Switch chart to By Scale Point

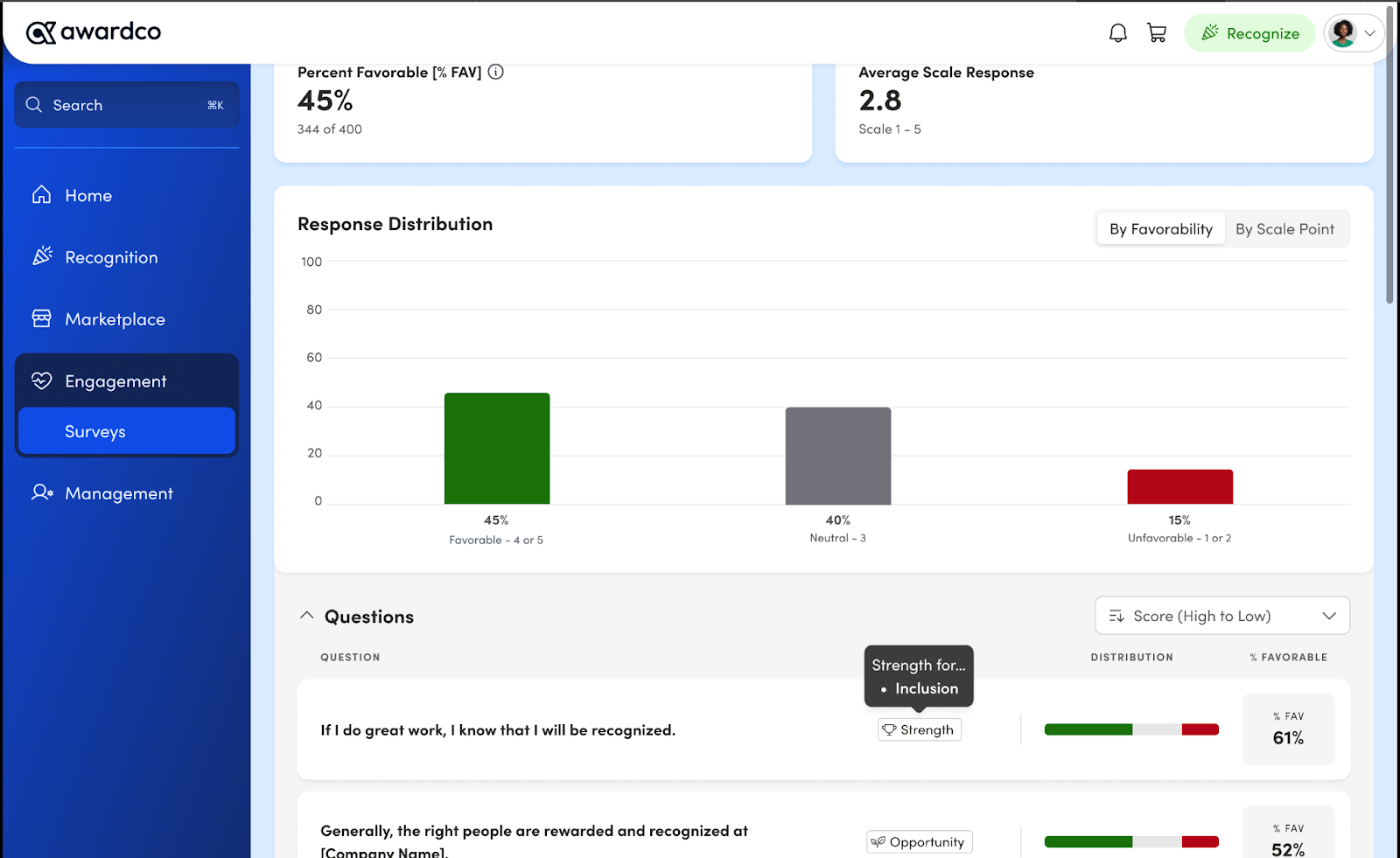[x=1284, y=229]
